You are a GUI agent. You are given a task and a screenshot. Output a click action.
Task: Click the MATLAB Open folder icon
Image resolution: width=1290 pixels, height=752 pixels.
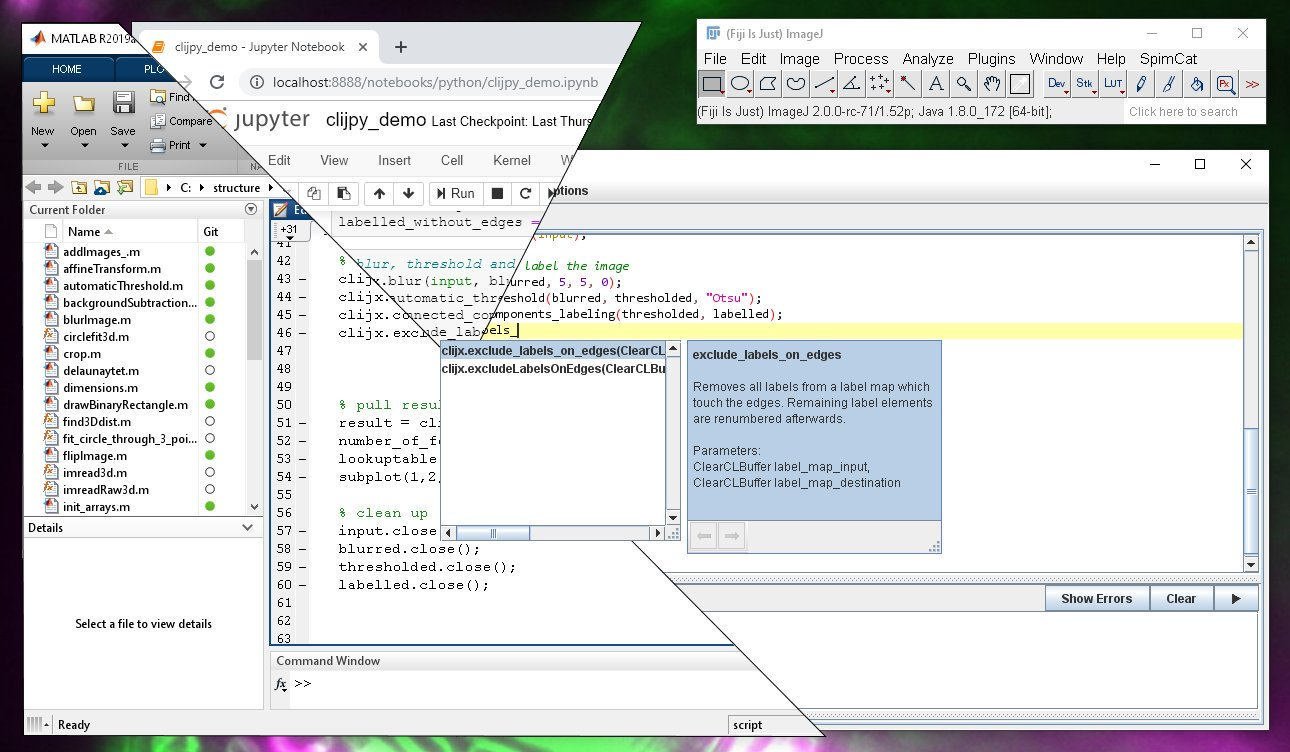(83, 103)
